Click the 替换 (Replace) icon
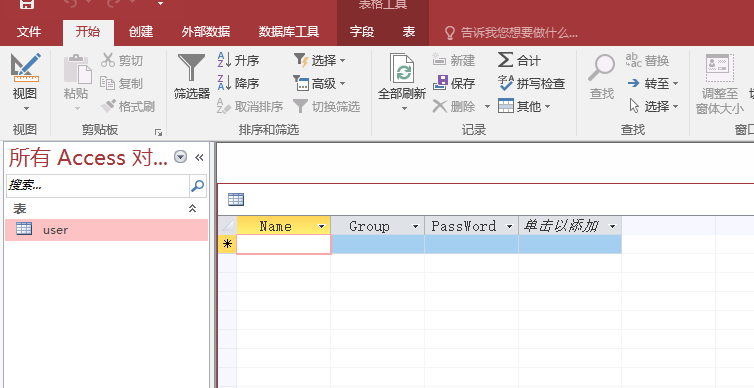This screenshot has height=388, width=754. 633,60
